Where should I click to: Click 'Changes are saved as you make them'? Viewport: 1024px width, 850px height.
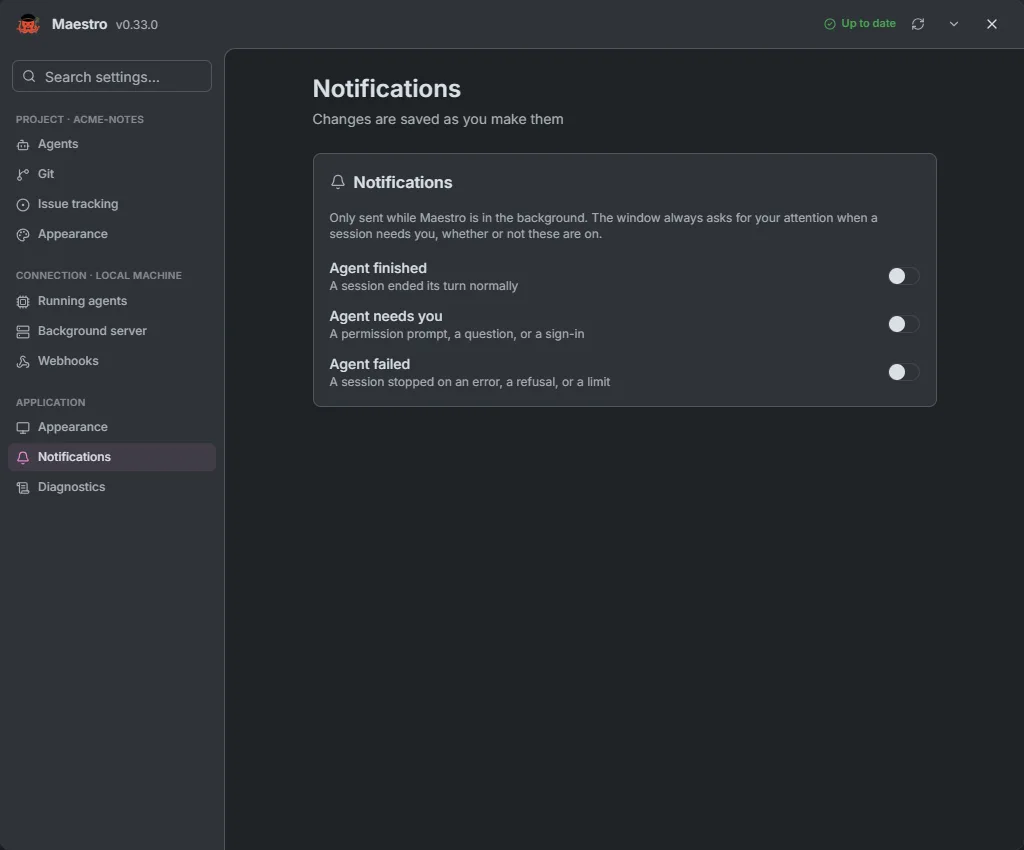(438, 119)
